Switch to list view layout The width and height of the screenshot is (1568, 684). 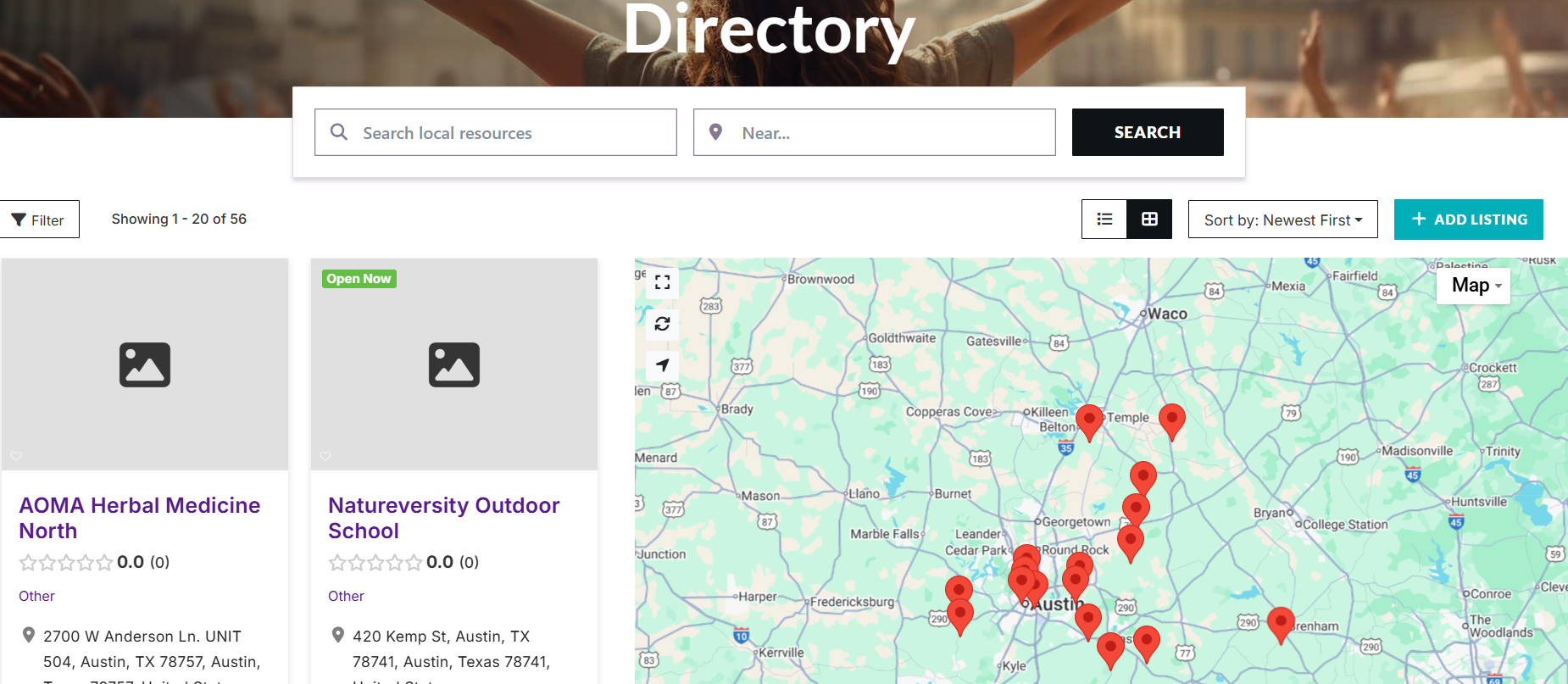1104,220
